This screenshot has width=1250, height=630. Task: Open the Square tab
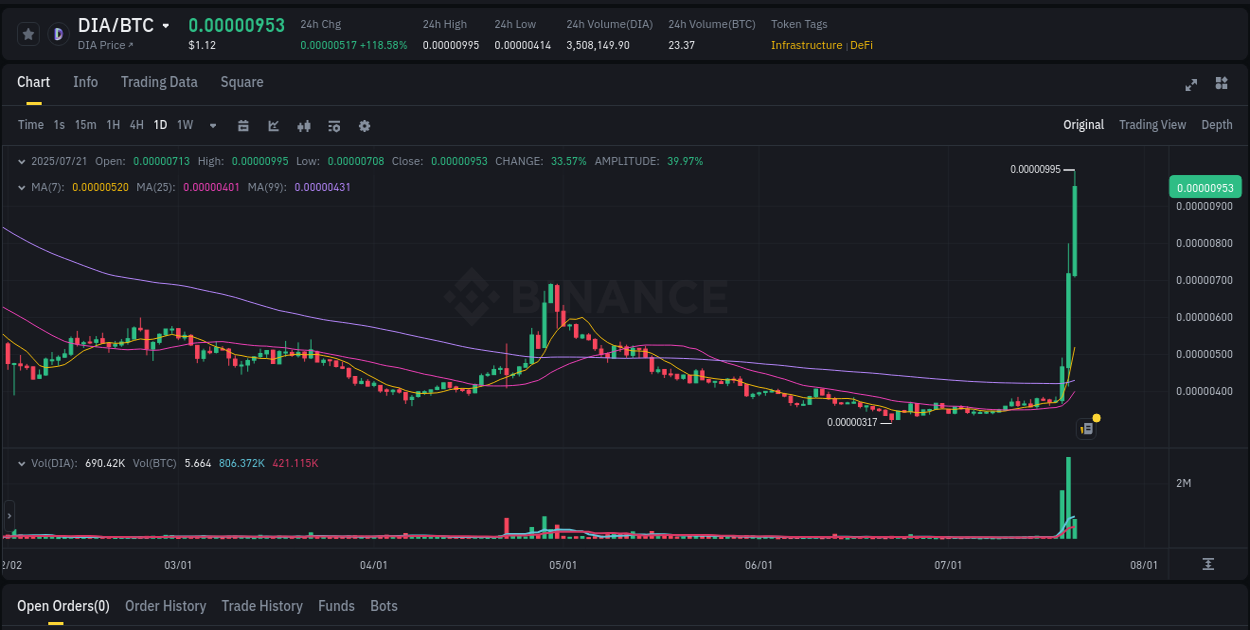tap(241, 82)
